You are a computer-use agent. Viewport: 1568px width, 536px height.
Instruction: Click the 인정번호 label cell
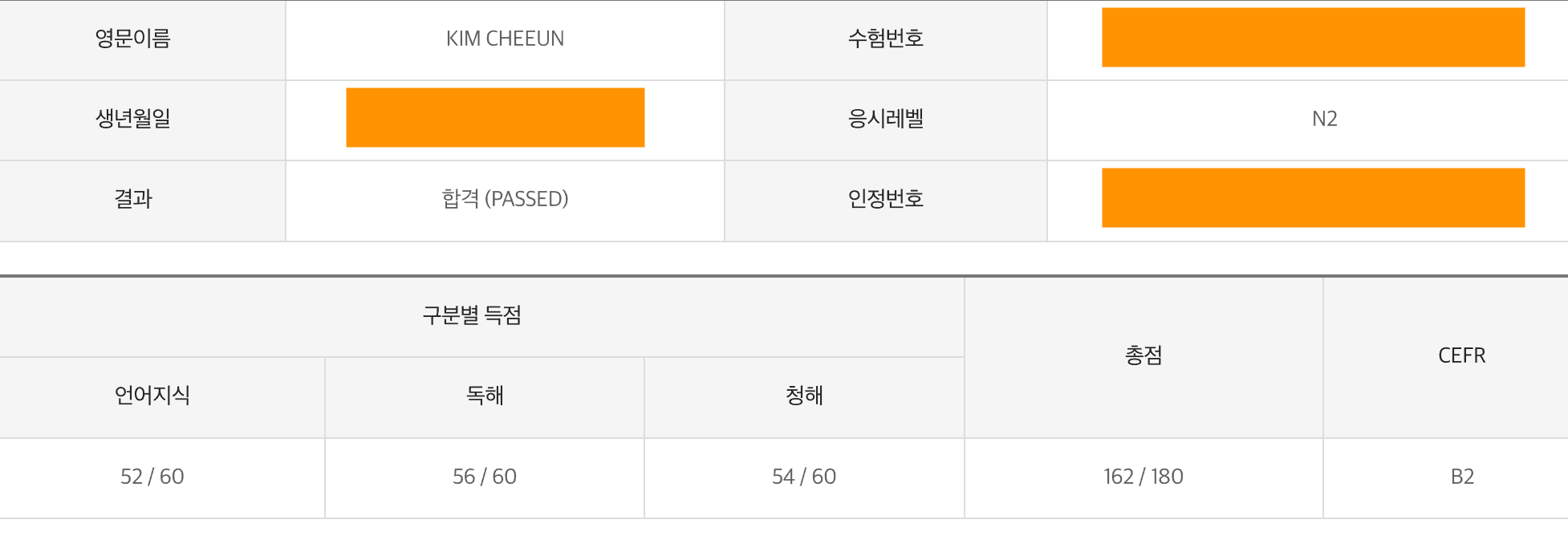pyautogui.click(x=886, y=201)
